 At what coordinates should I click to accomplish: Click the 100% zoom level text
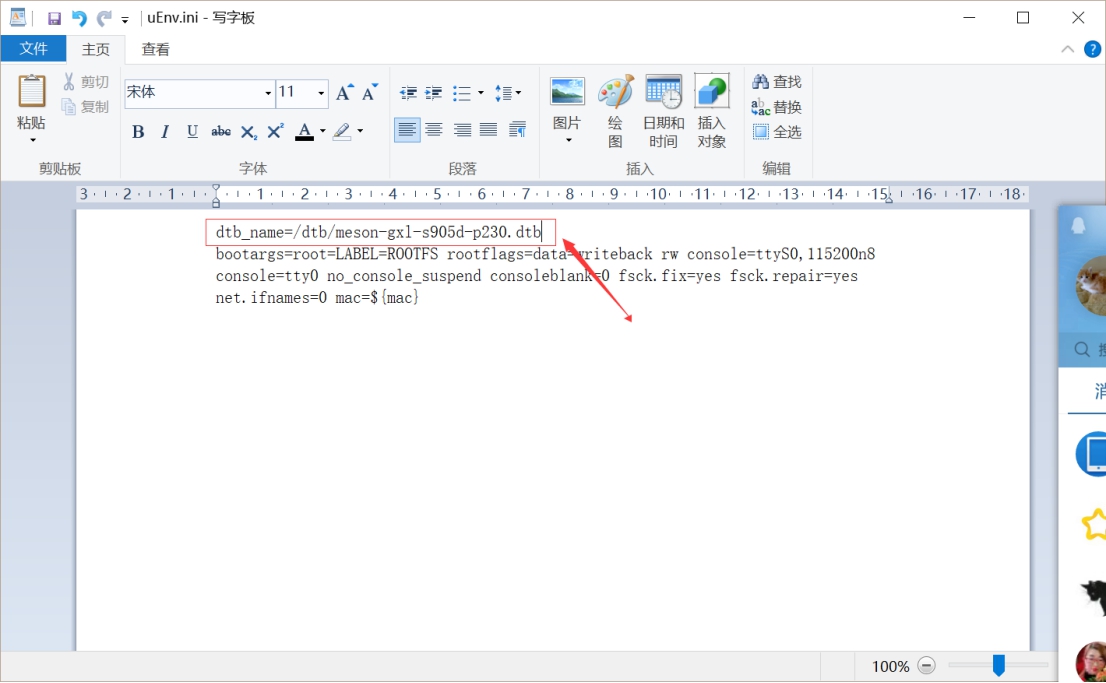[890, 666]
